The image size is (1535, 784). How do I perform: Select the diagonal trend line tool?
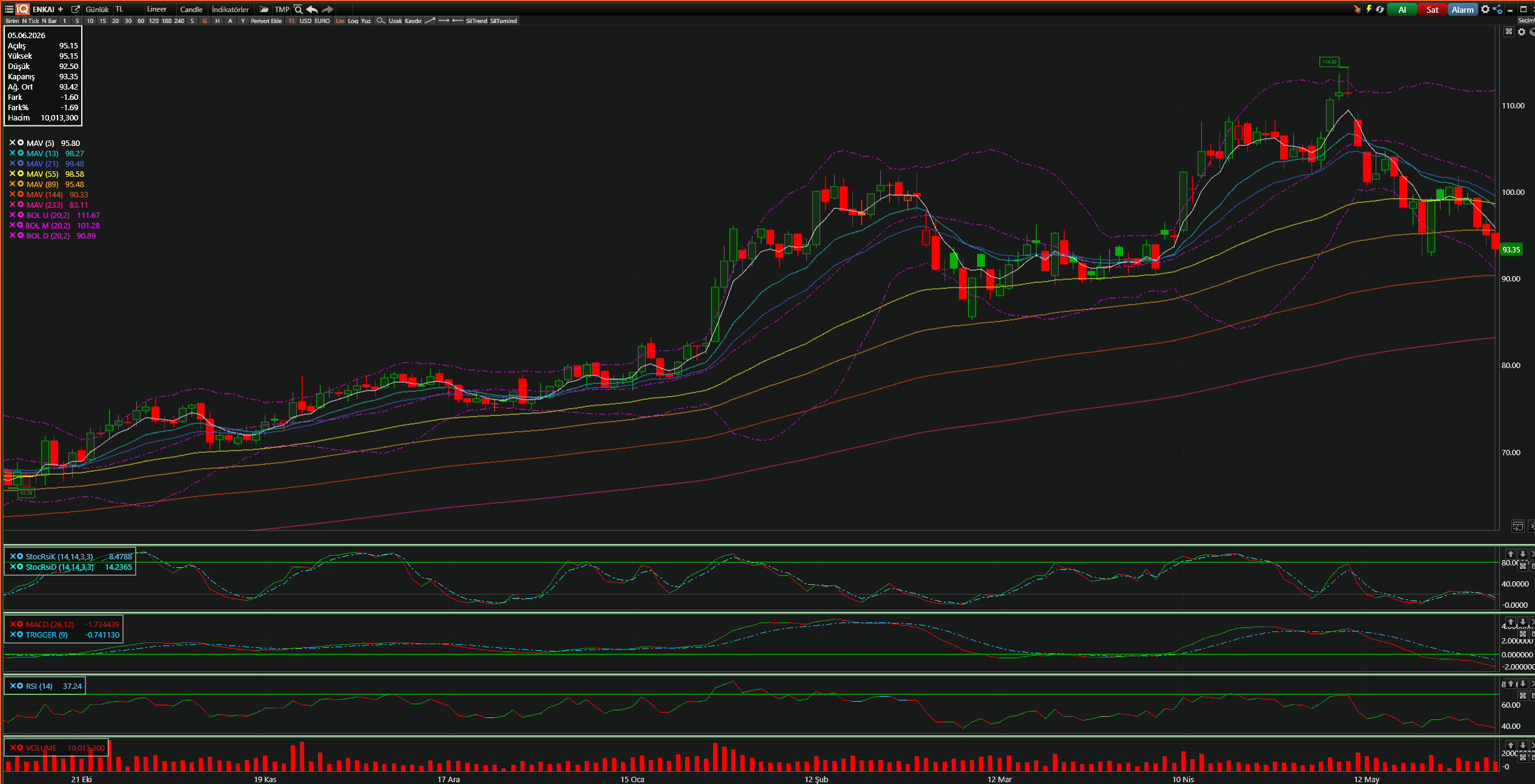pyautogui.click(x=430, y=21)
